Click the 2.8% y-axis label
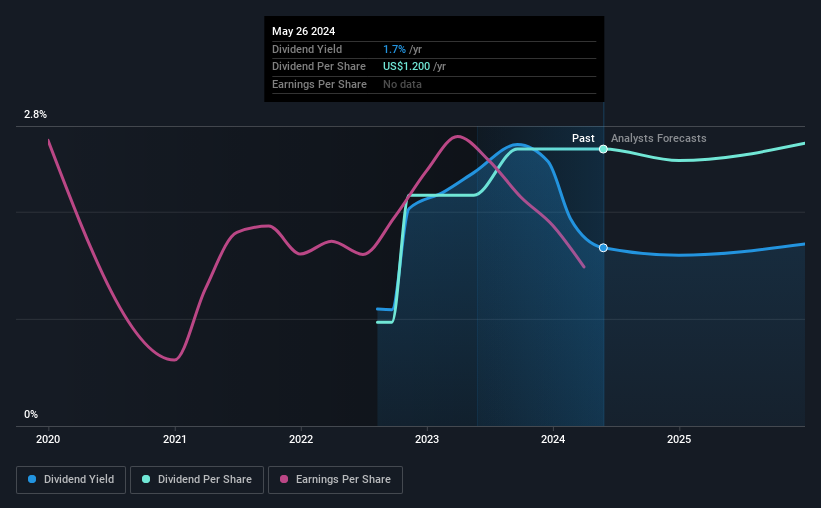Screen dimensions: 821x508 tap(35, 114)
